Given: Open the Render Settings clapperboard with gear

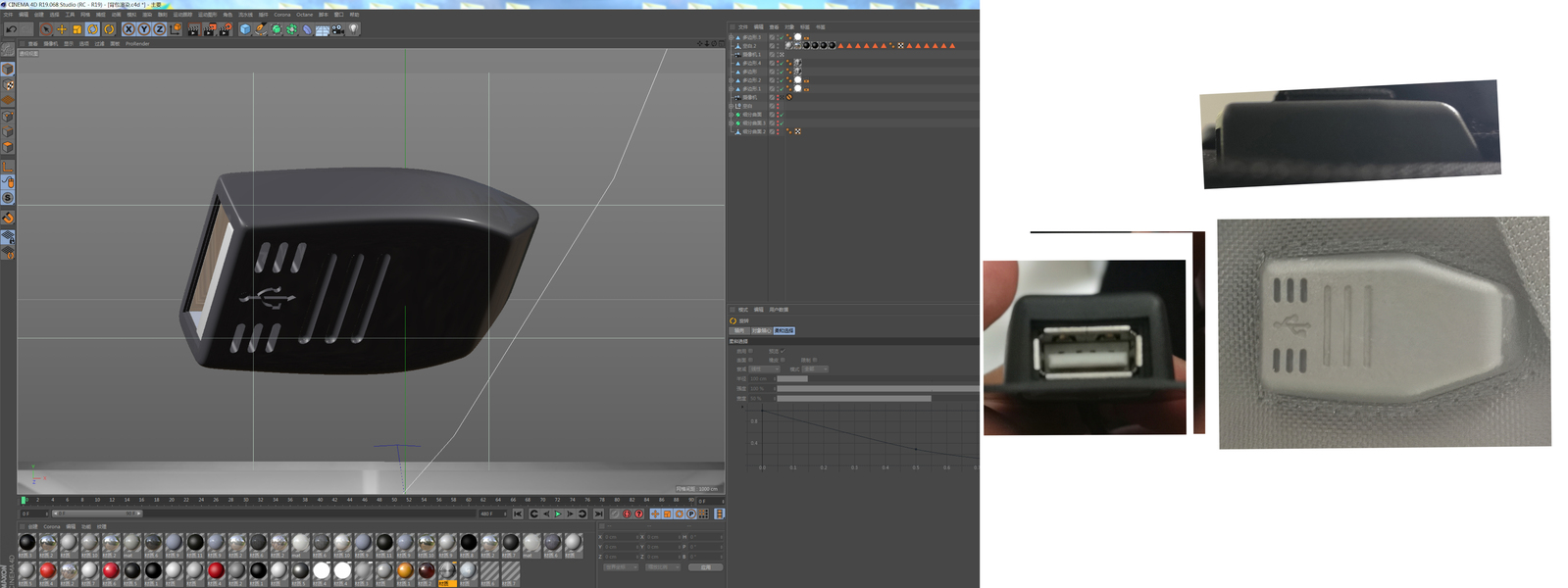Looking at the screenshot, I should [225, 29].
